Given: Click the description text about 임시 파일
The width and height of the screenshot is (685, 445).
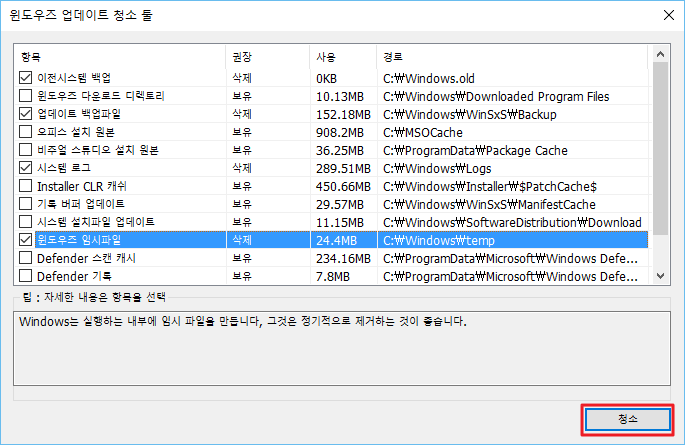Looking at the screenshot, I should [243, 321].
